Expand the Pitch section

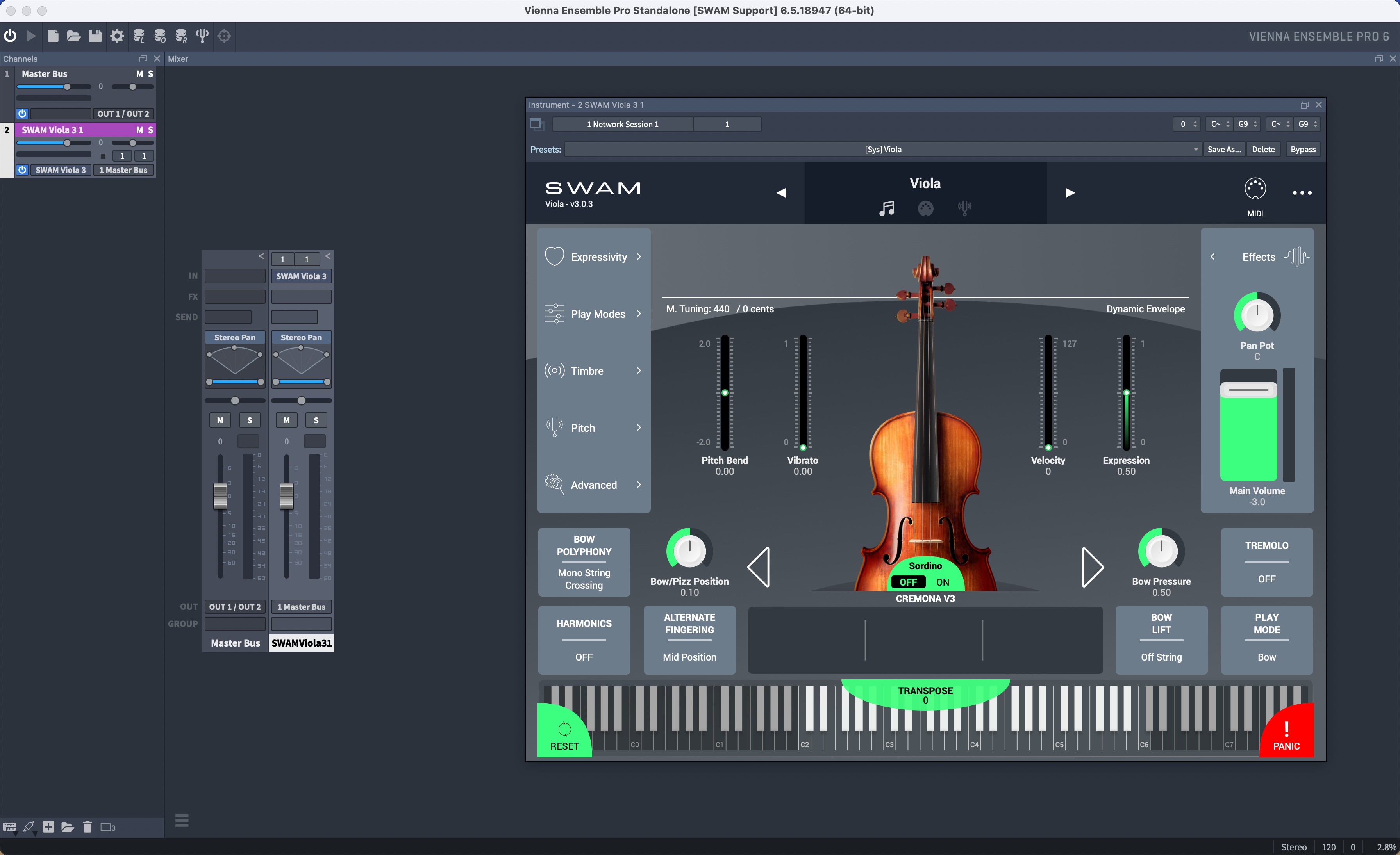594,427
